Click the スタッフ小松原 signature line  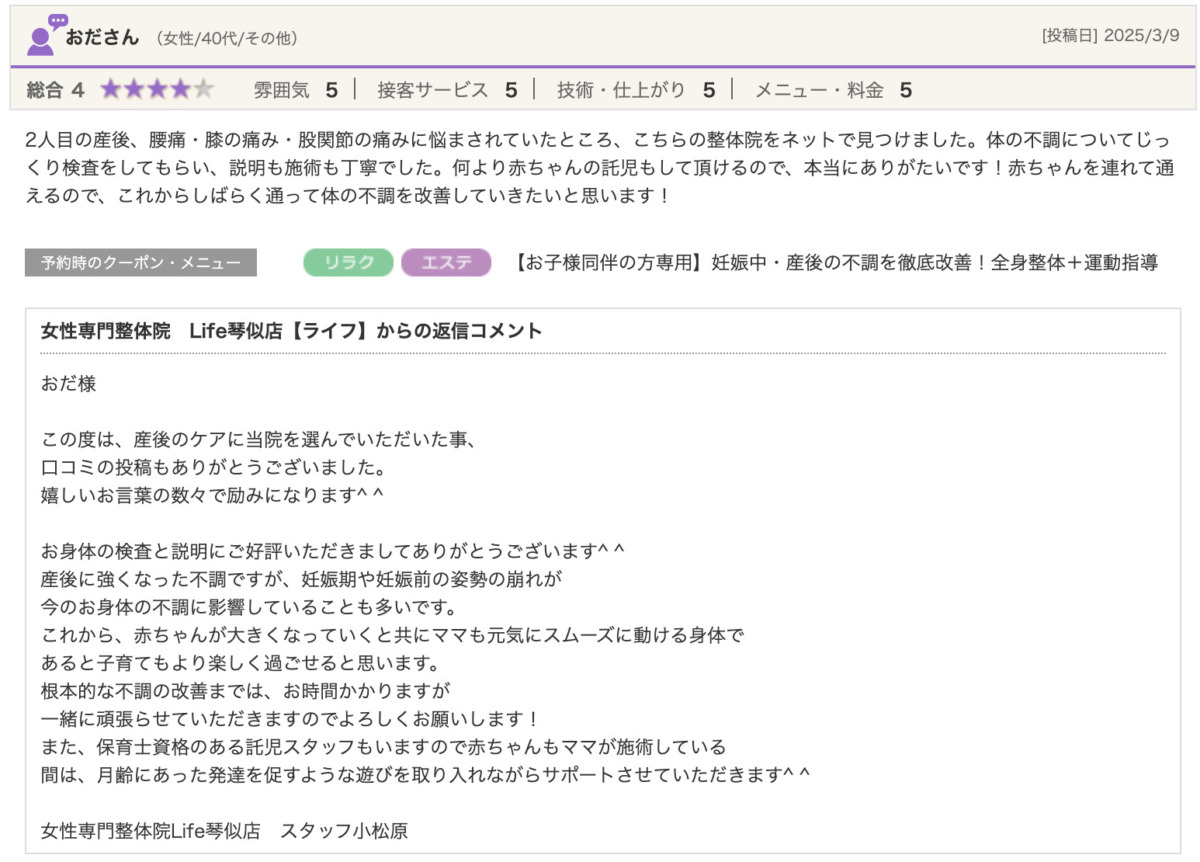225,831
